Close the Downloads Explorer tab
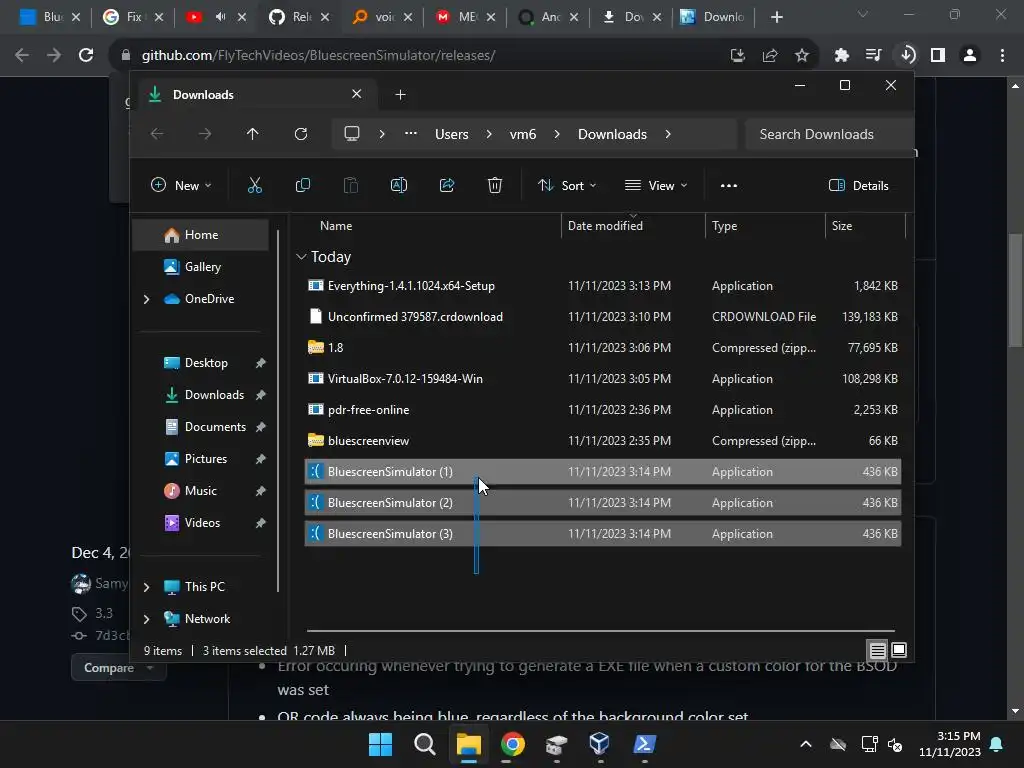The image size is (1024, 768). click(x=357, y=94)
